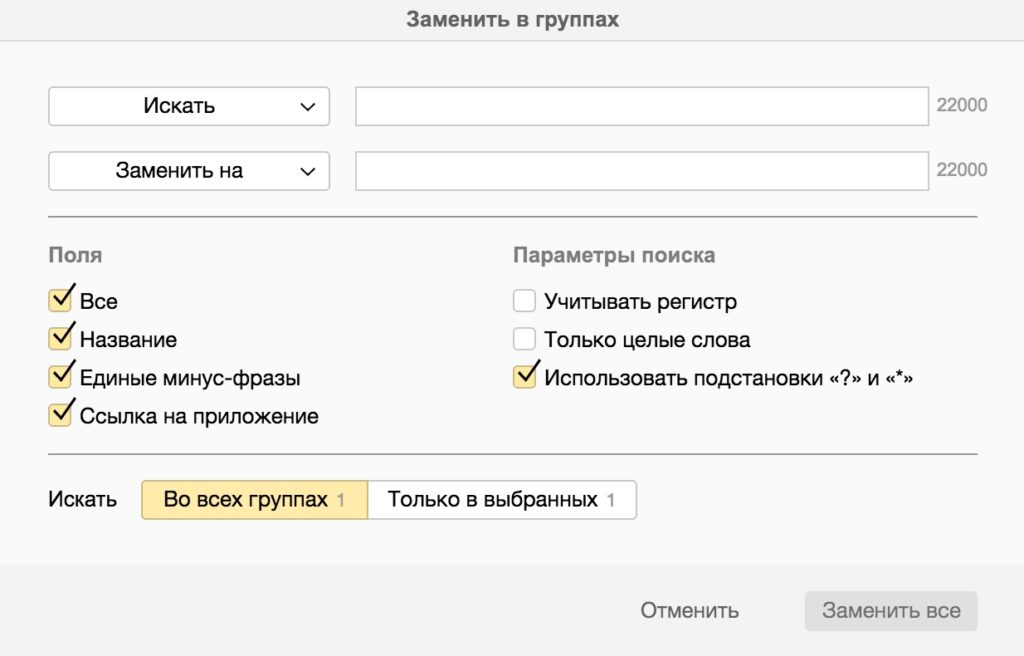The height and width of the screenshot is (656, 1024).
Task: Uncheck the "Ссылка на приложение" checkbox
Action: coord(60,415)
